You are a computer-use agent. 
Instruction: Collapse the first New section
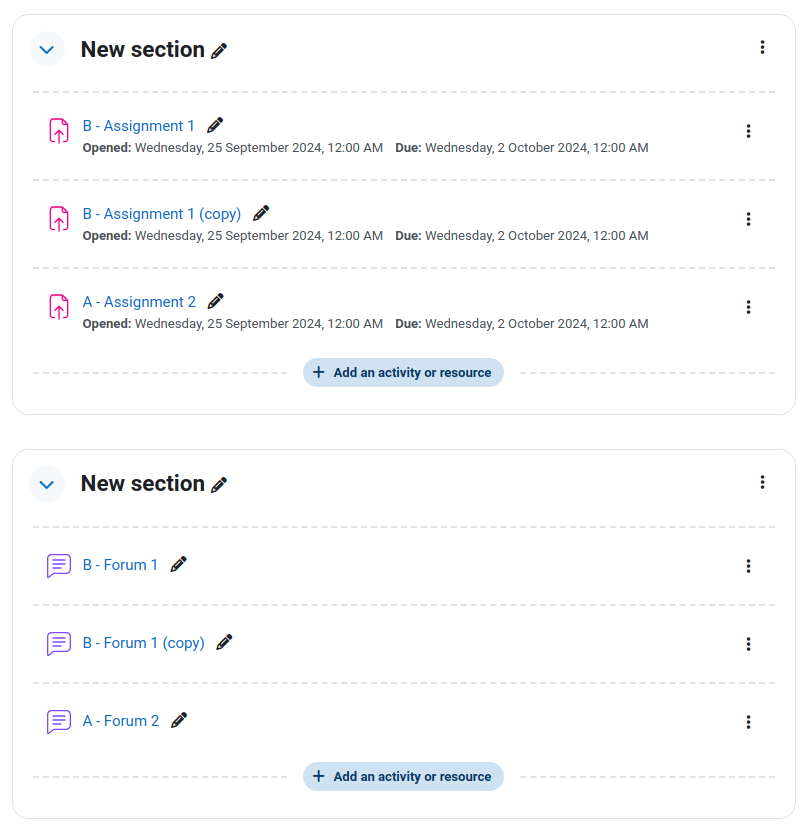click(47, 50)
